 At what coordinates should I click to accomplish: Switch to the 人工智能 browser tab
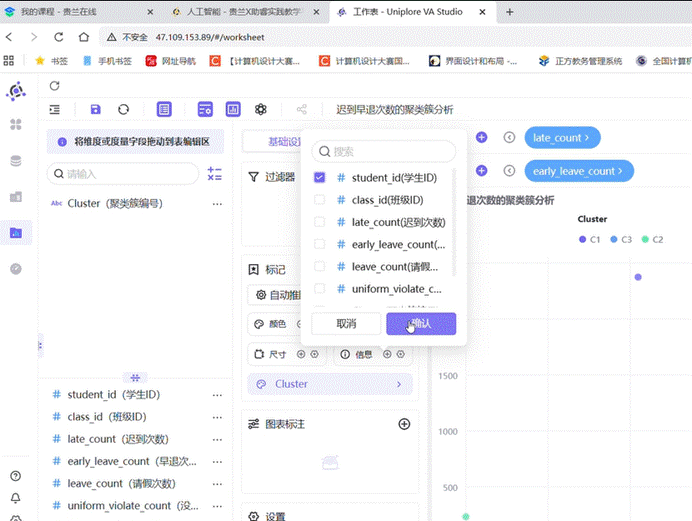point(245,12)
